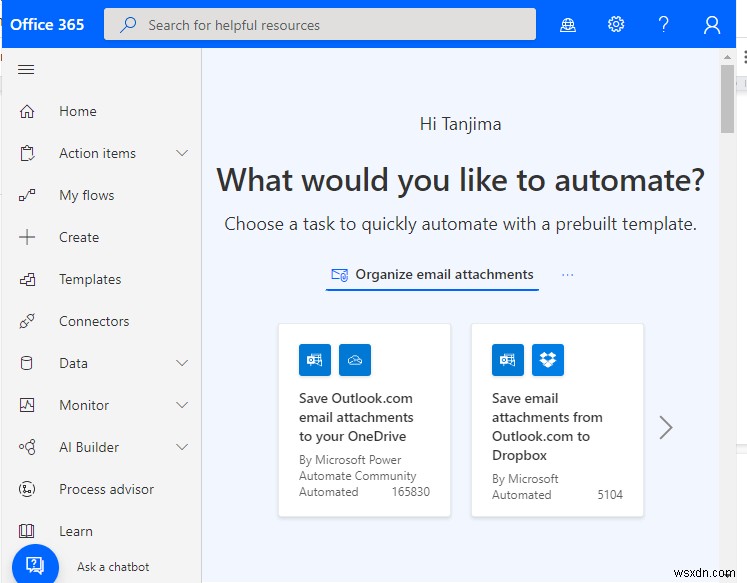The image size is (747, 583).
Task: Open the Help question mark icon
Action: pyautogui.click(x=664, y=24)
